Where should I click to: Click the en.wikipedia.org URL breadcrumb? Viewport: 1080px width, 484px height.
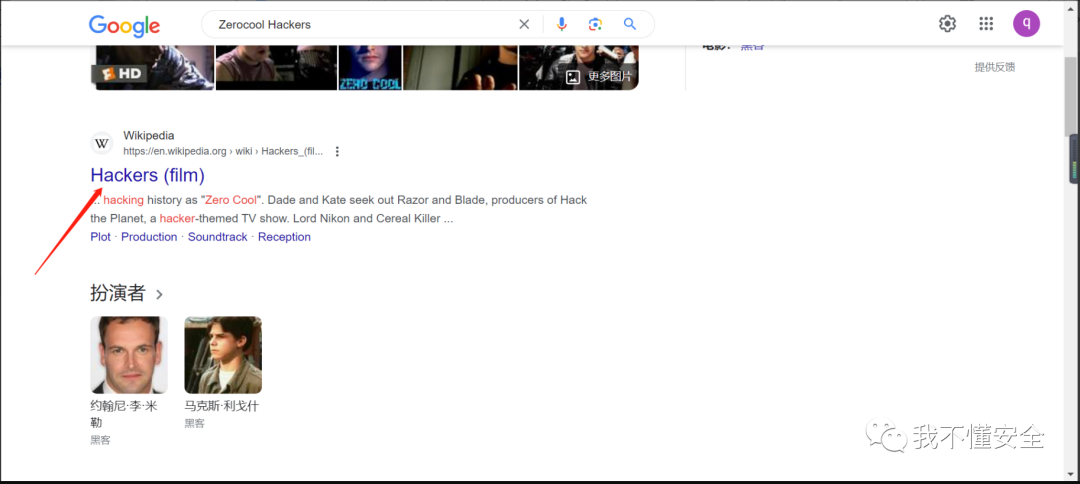(223, 151)
